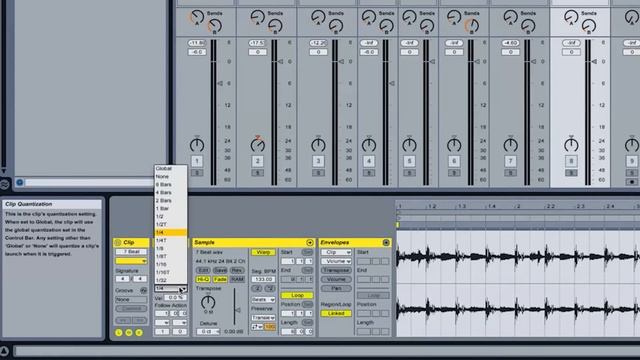The width and height of the screenshot is (640, 360).
Task: Toggle track 3 activator button
Action: click(x=318, y=161)
